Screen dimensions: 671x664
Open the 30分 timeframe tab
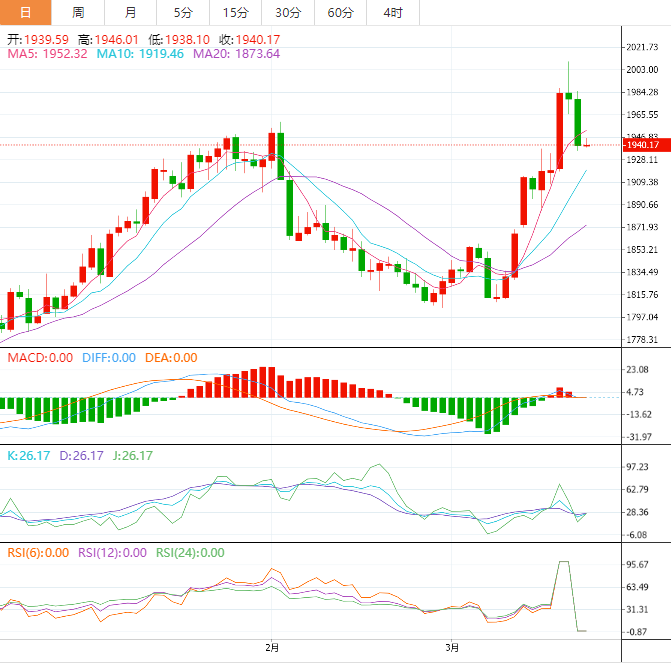click(x=288, y=12)
